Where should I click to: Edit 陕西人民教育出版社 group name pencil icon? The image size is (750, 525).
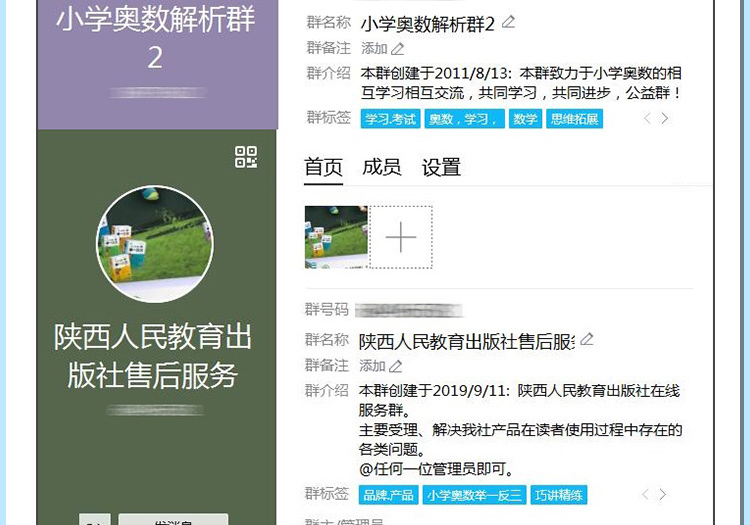coord(587,339)
